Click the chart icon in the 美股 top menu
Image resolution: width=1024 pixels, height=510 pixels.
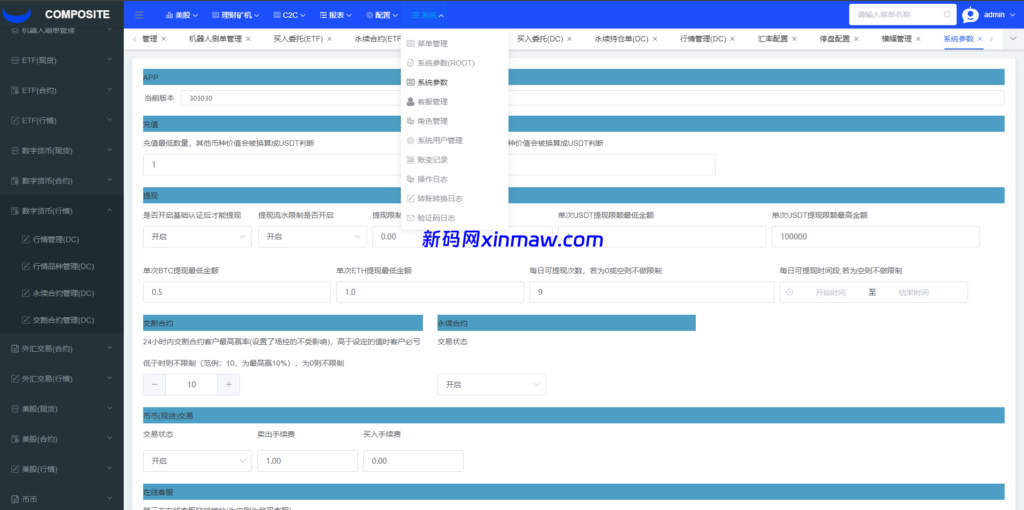click(169, 15)
